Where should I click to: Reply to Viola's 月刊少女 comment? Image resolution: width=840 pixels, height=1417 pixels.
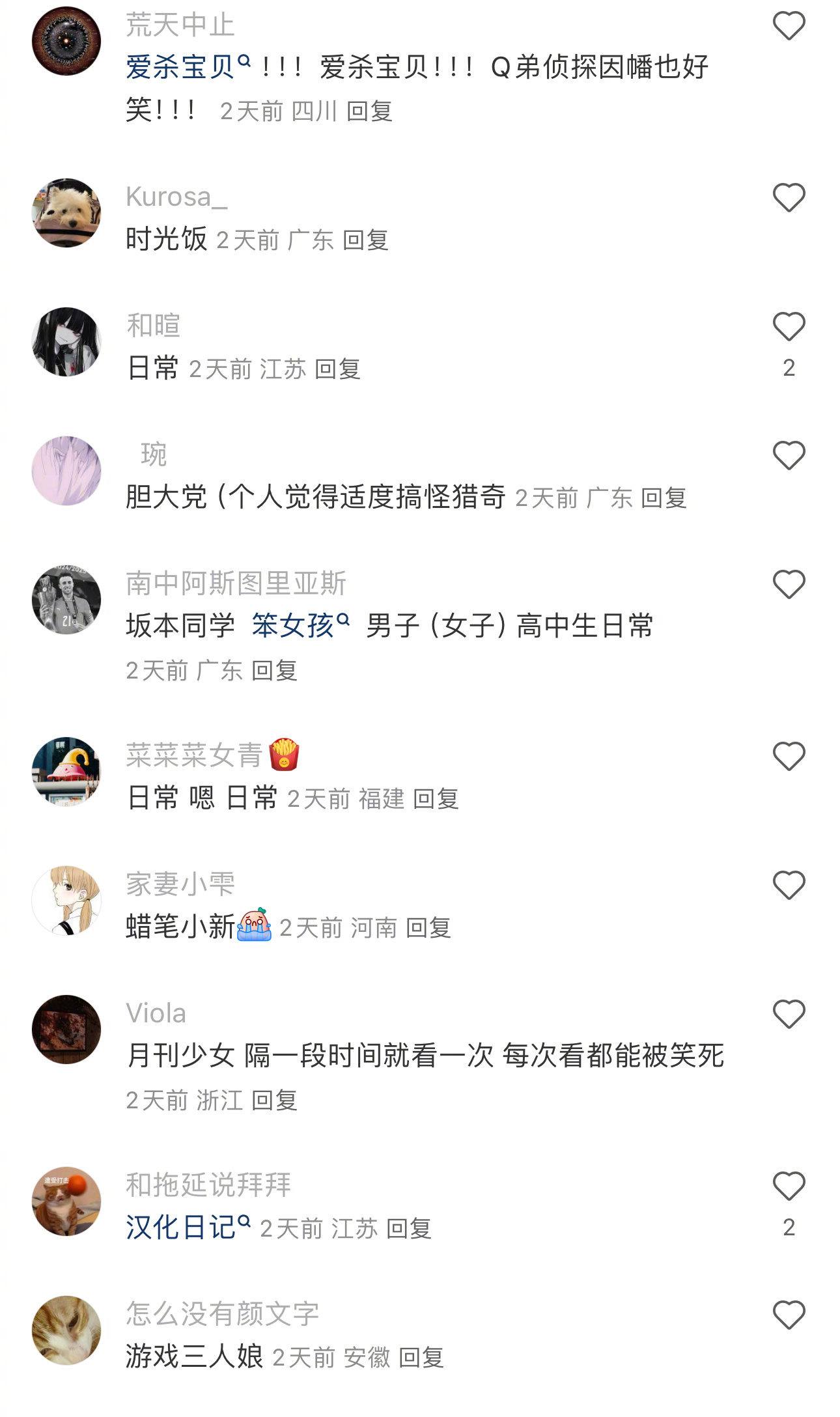point(274,1101)
